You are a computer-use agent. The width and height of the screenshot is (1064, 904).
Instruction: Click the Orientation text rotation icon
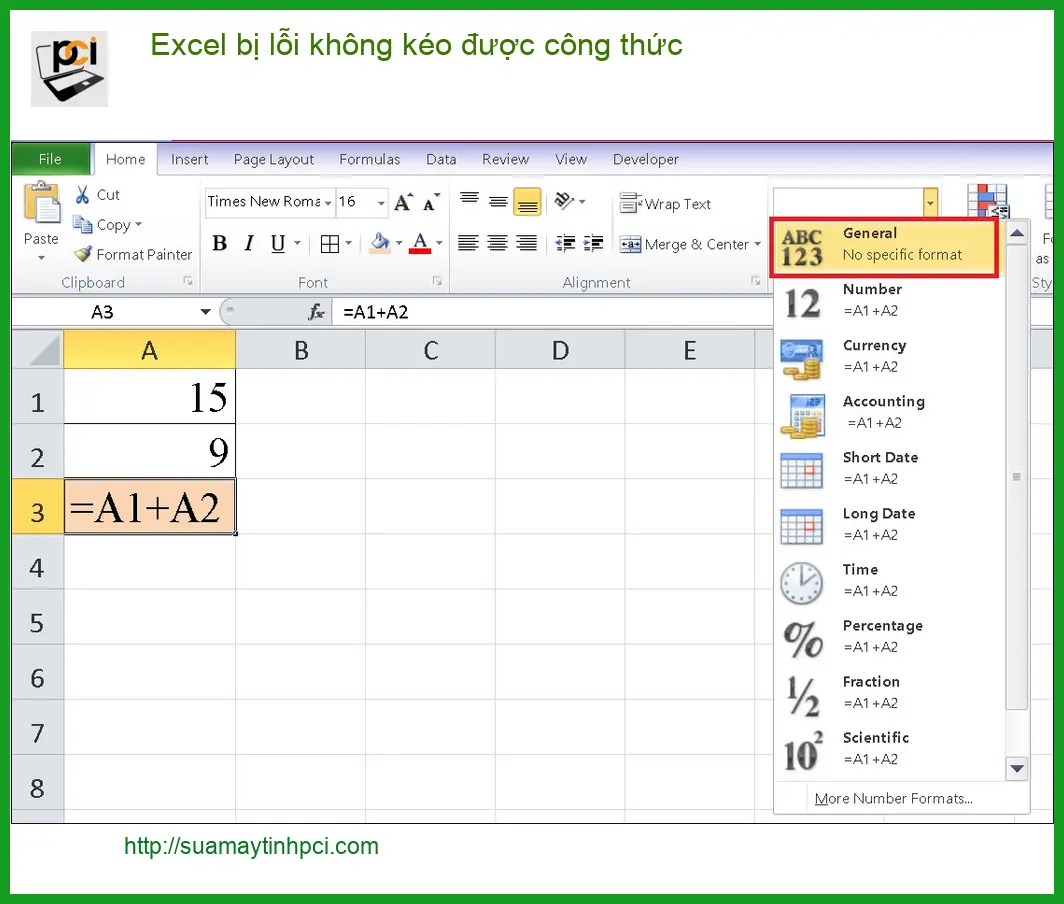click(564, 201)
